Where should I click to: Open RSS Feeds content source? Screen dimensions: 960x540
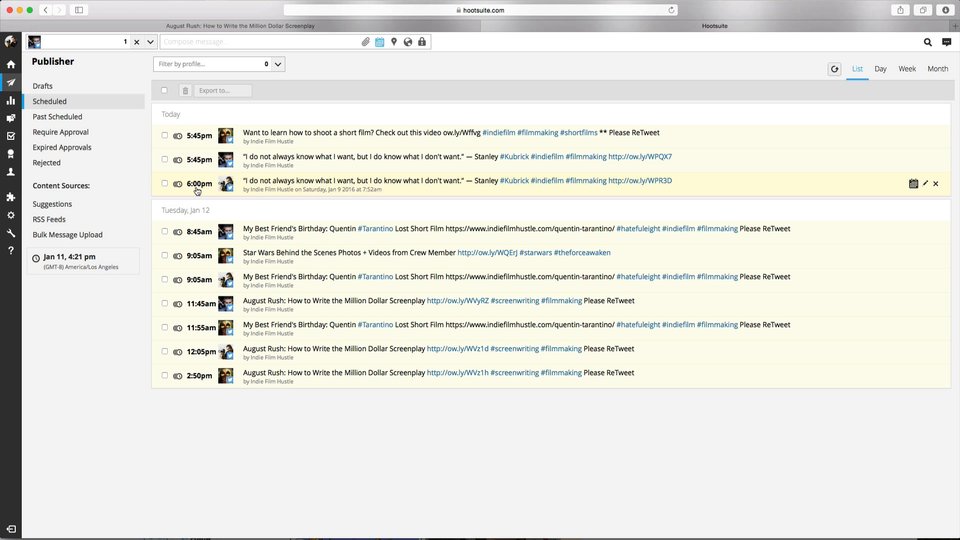[48, 219]
